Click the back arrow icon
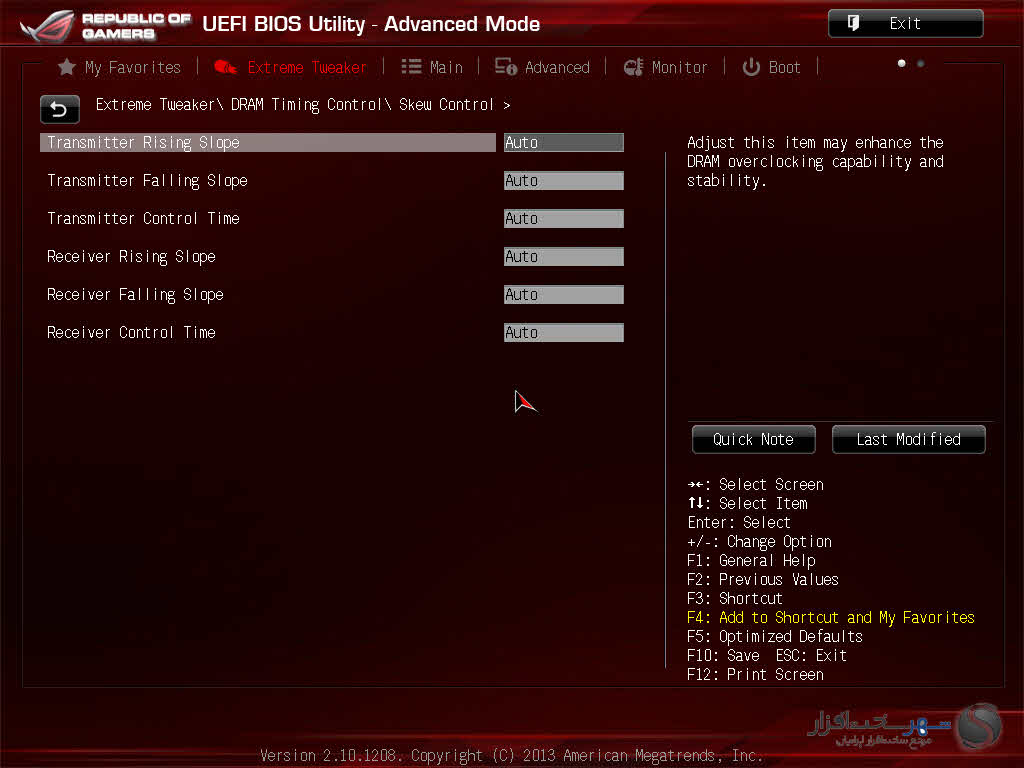Image resolution: width=1024 pixels, height=768 pixels. (x=59, y=109)
